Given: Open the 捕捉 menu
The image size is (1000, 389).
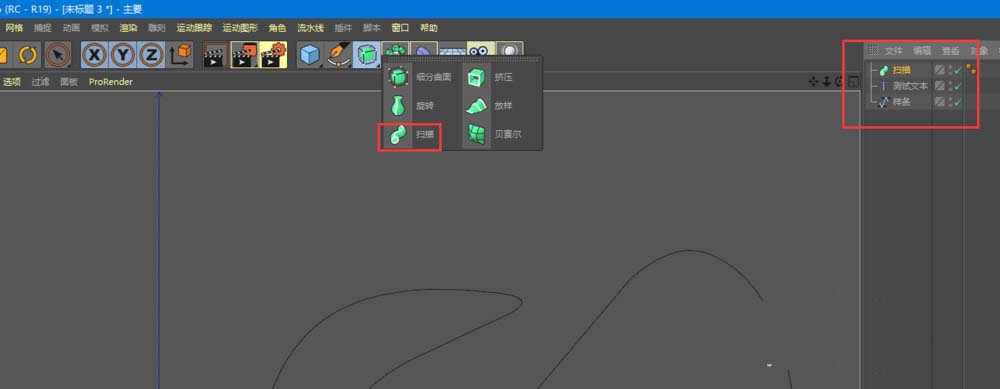Looking at the screenshot, I should coord(43,28).
